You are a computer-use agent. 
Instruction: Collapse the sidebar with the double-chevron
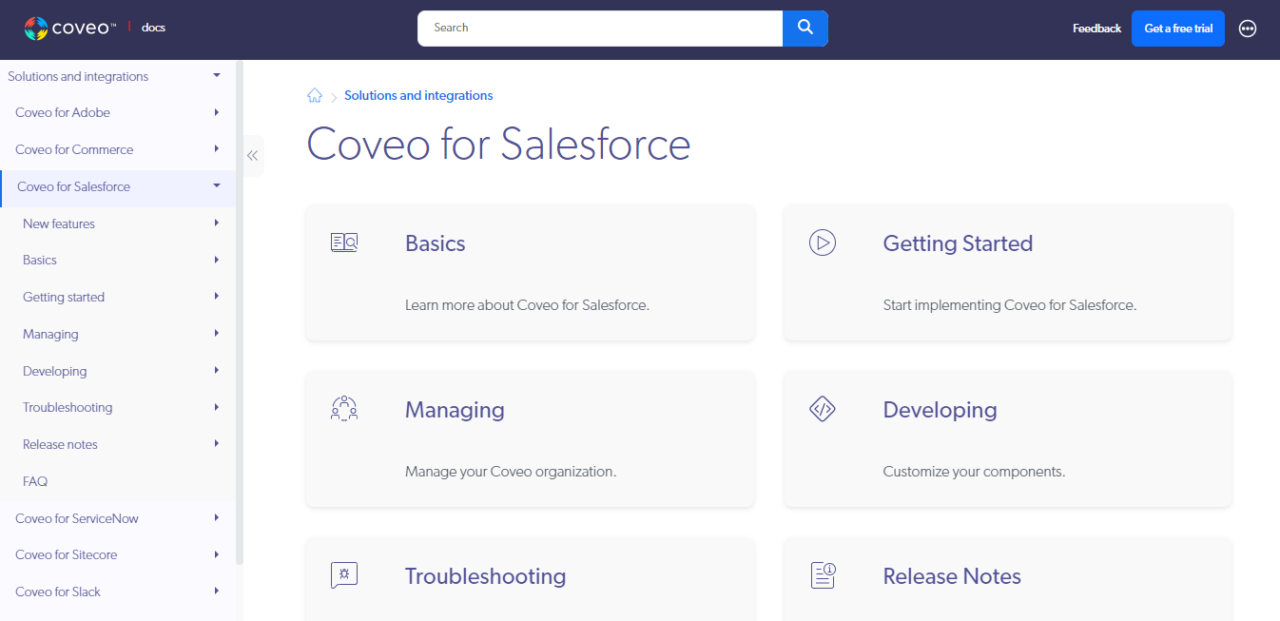pyautogui.click(x=251, y=156)
